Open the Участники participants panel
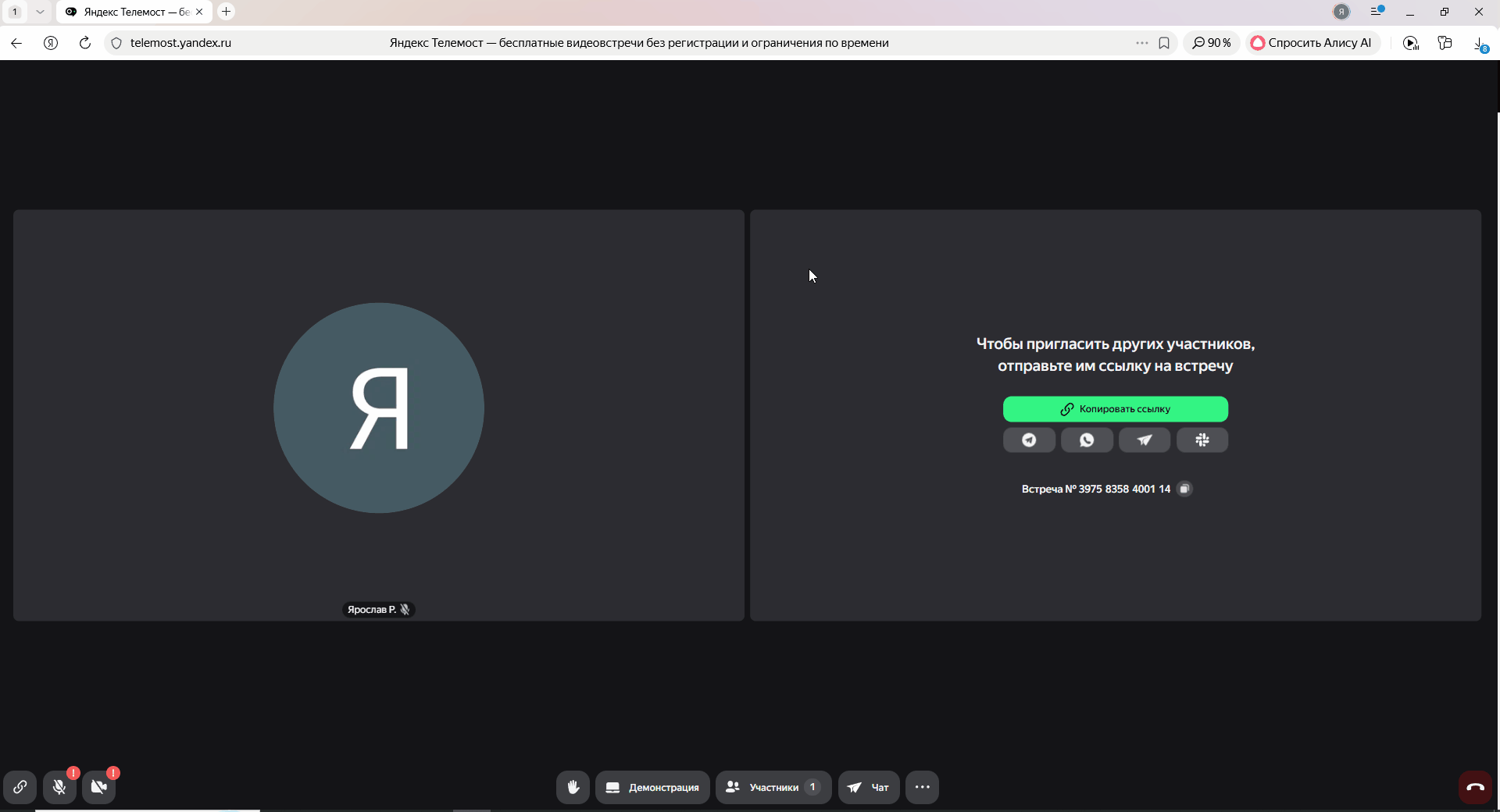The width and height of the screenshot is (1500, 812). [773, 787]
